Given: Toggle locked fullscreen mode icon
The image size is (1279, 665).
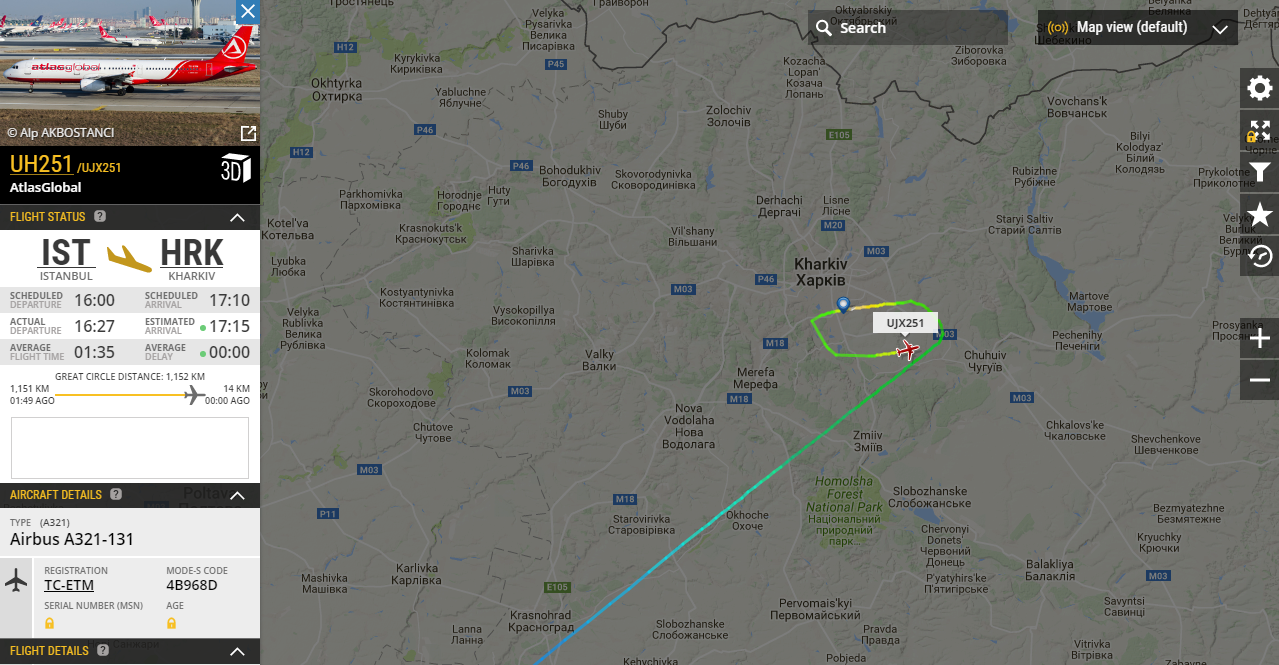Looking at the screenshot, I should click(x=1260, y=130).
